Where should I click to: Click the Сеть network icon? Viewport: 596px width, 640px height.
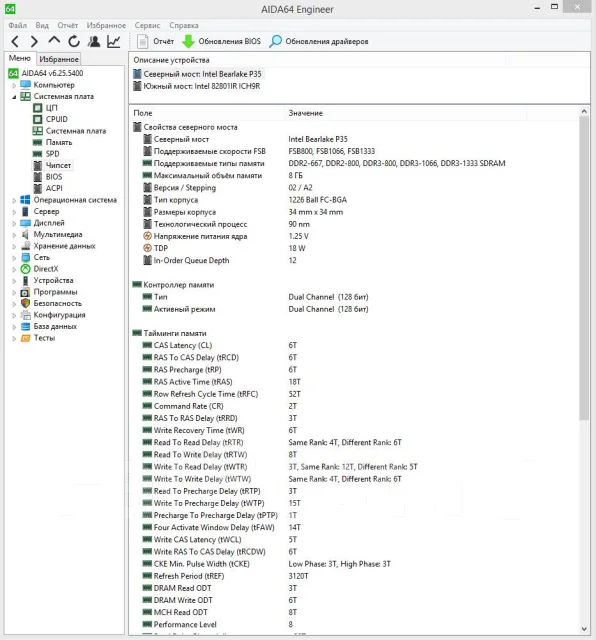point(25,257)
